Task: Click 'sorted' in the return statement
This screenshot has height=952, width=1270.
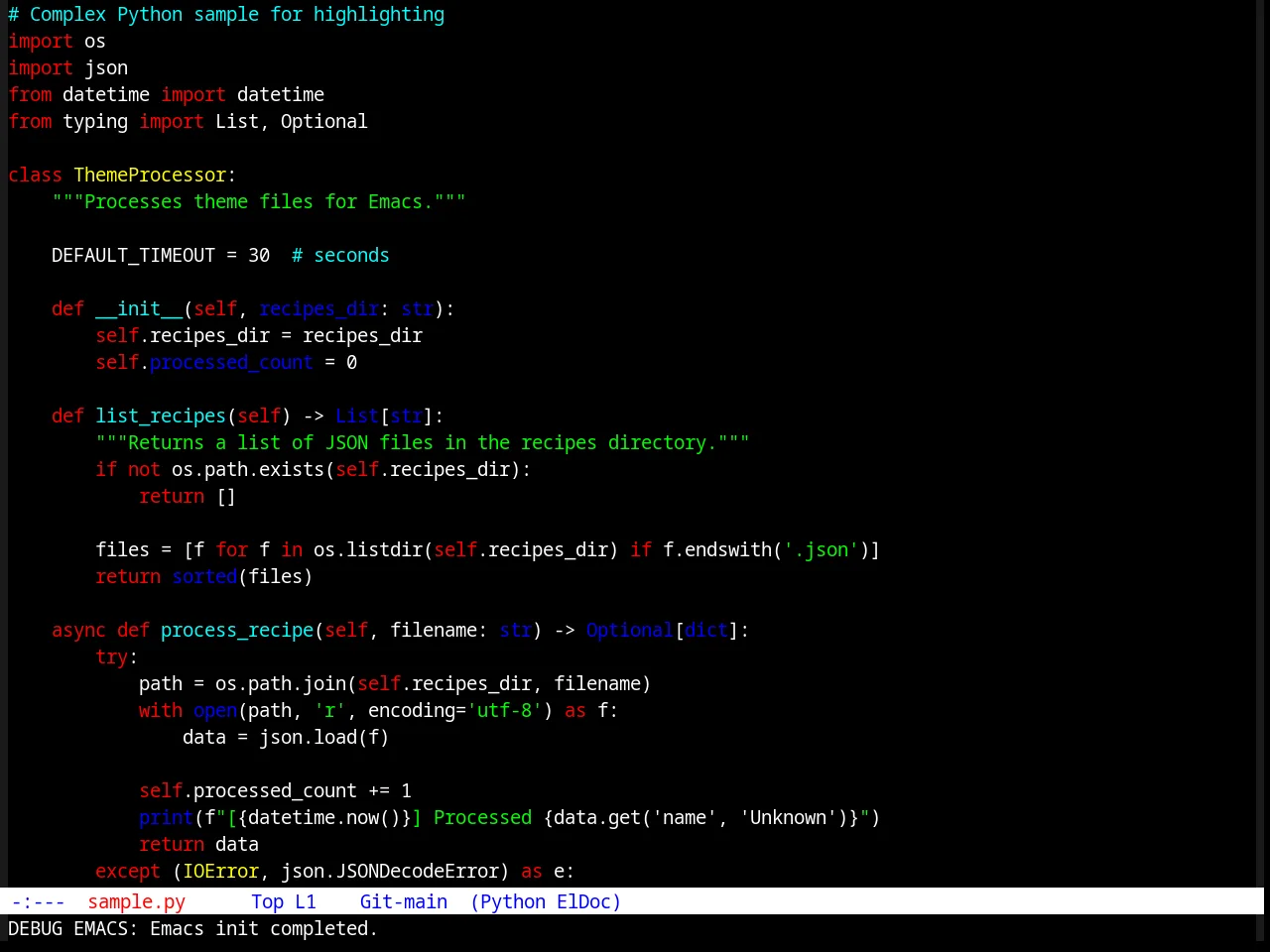Action: coord(204,577)
